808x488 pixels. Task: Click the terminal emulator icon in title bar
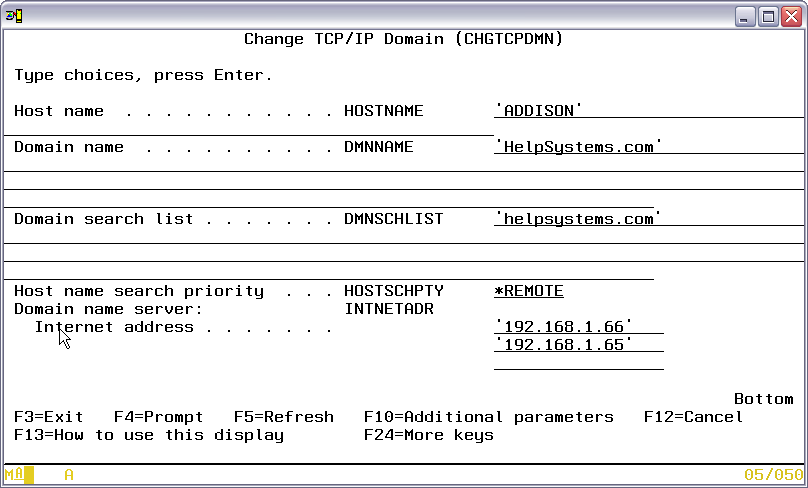(x=13, y=15)
